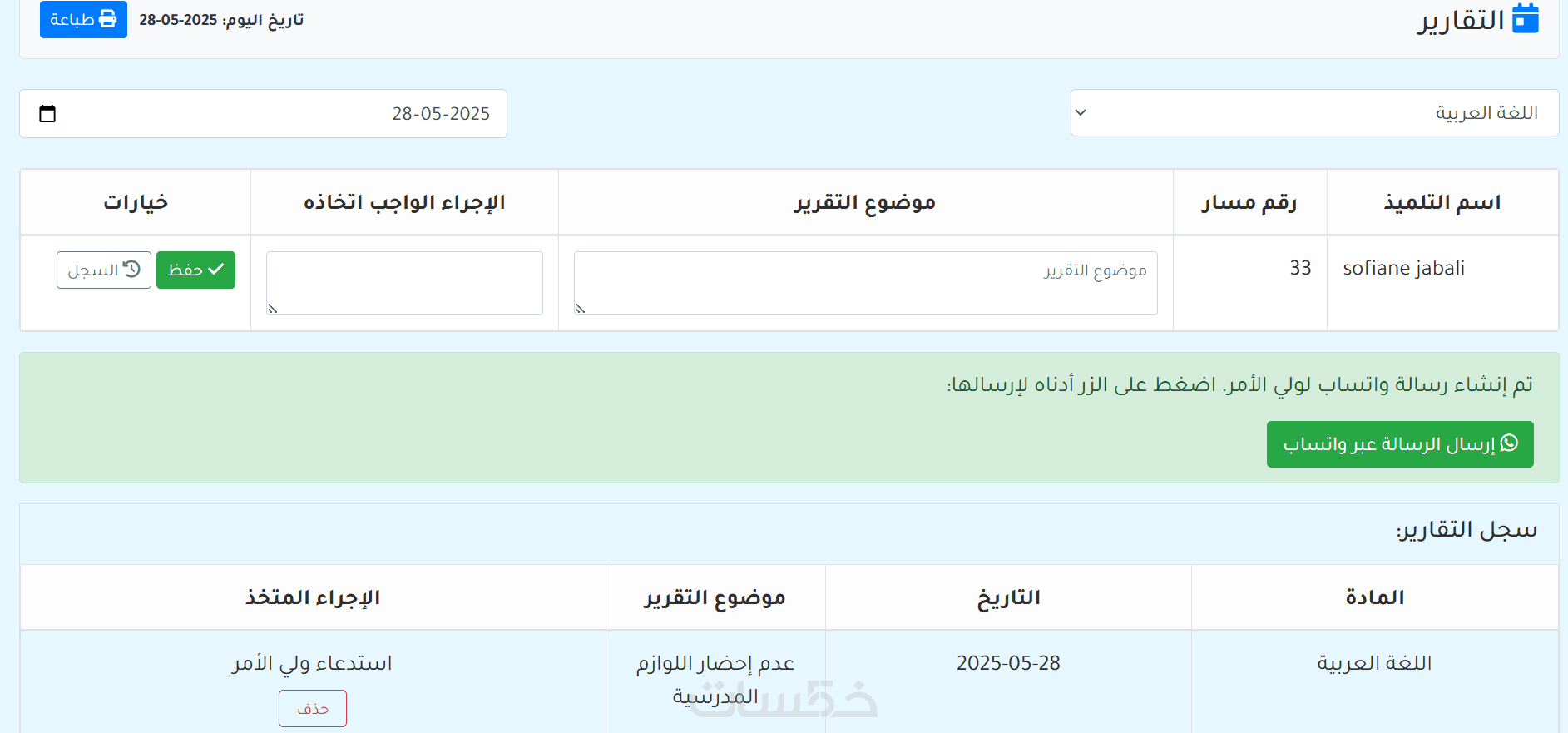Click the موضوع التقرير text area
This screenshot has height=733, width=1568.
click(x=865, y=283)
